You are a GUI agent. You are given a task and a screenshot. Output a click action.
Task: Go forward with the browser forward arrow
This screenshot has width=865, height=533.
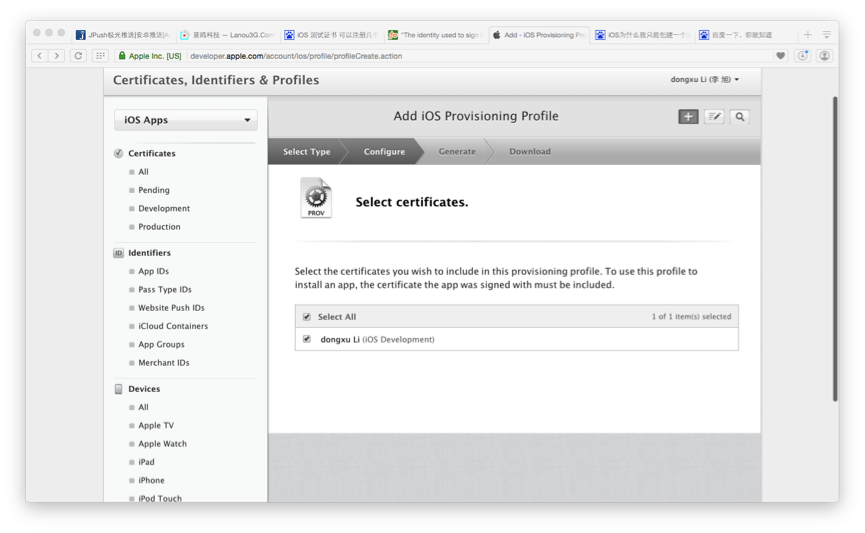(x=56, y=56)
